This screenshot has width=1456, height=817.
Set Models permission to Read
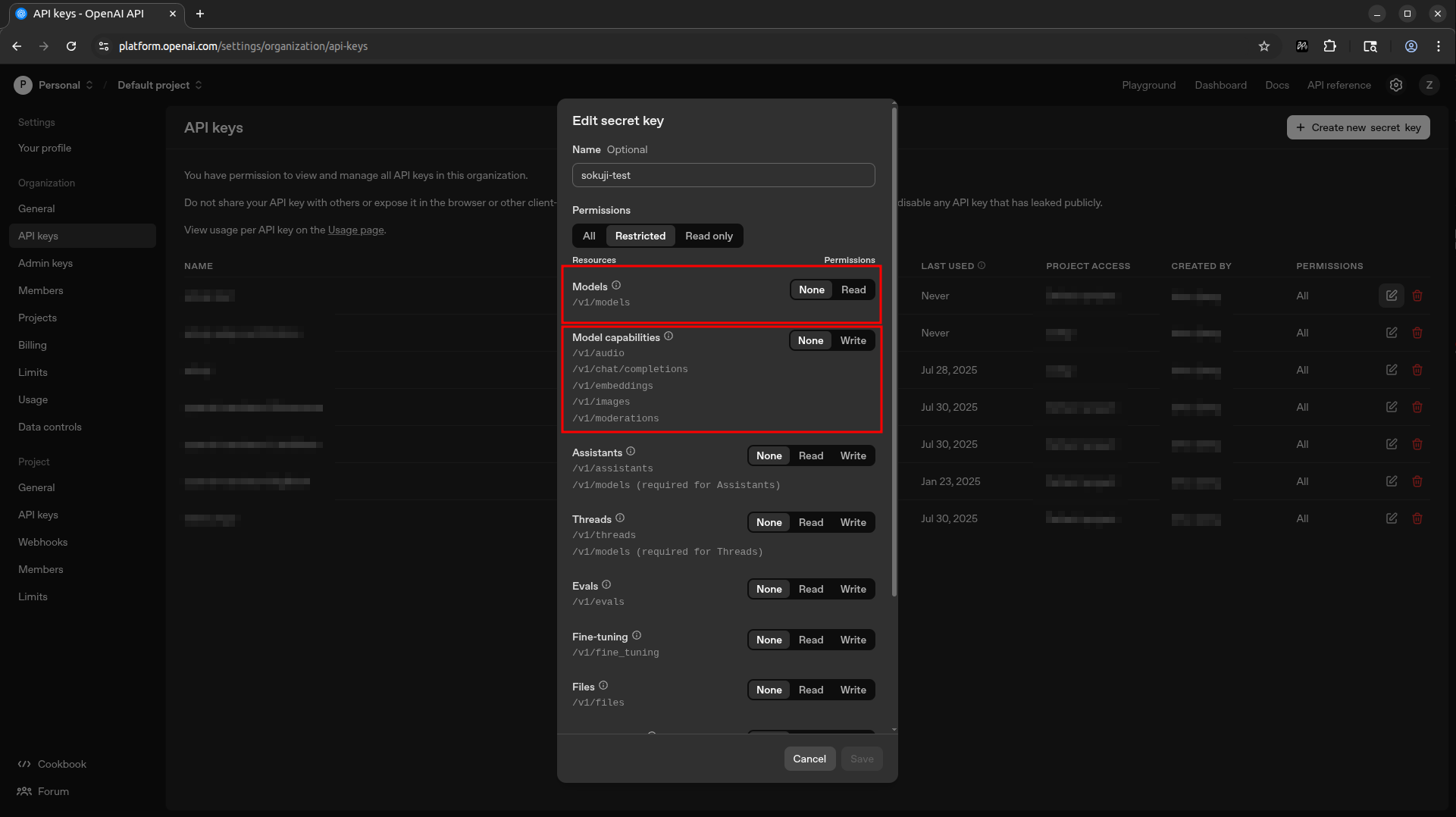tap(853, 290)
